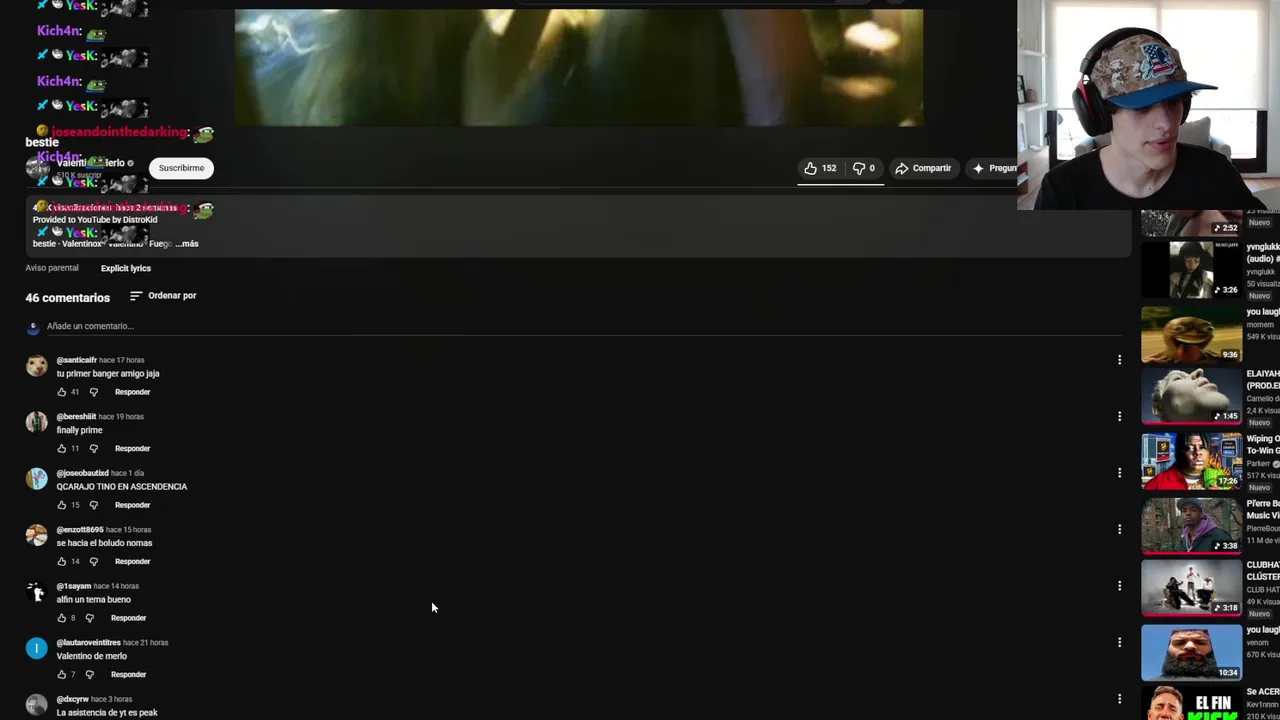
Task: Like @santicaifr's comment
Action: coord(61,392)
